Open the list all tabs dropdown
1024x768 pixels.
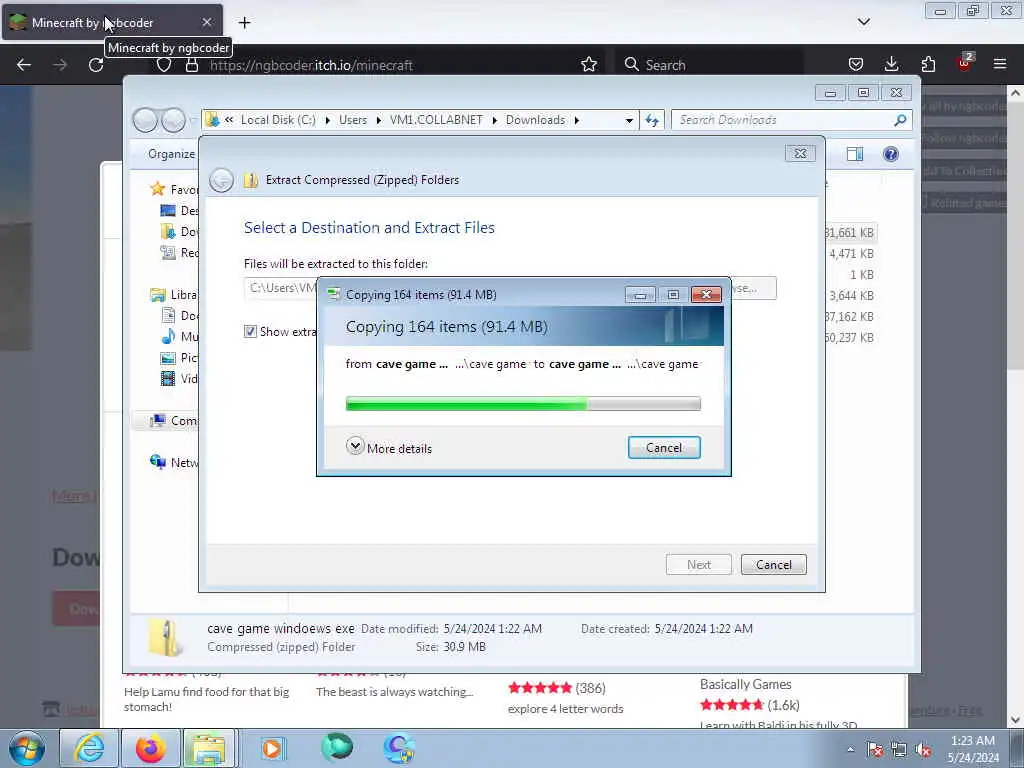[863, 22]
